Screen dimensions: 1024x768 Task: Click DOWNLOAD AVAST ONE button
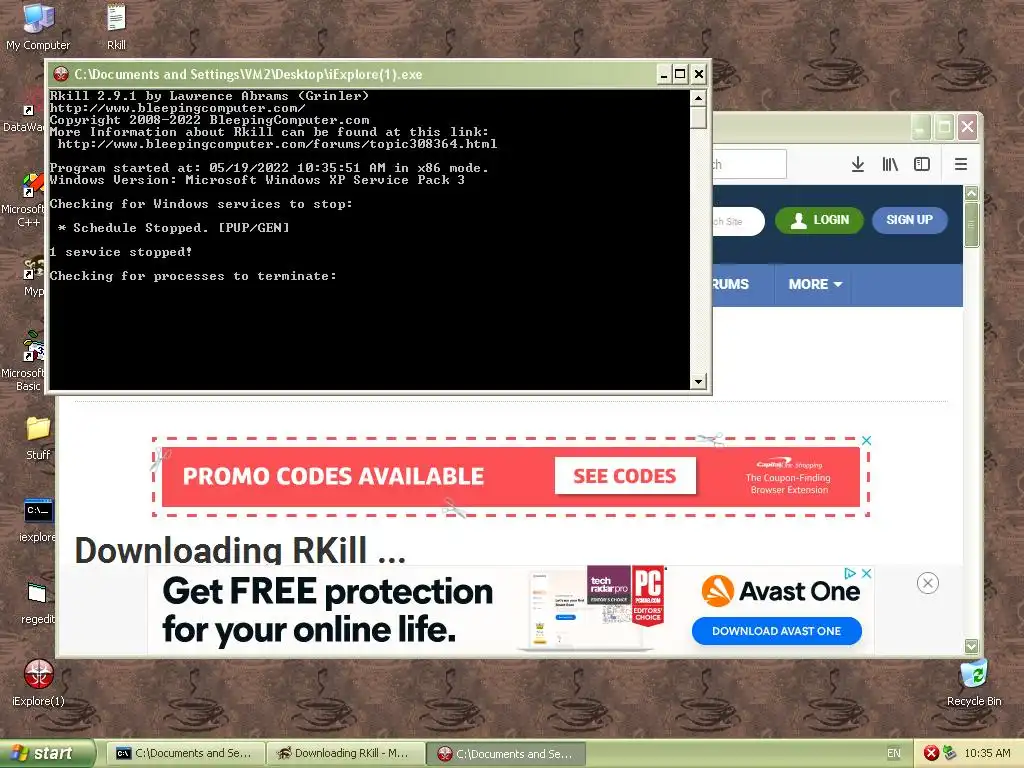click(776, 631)
